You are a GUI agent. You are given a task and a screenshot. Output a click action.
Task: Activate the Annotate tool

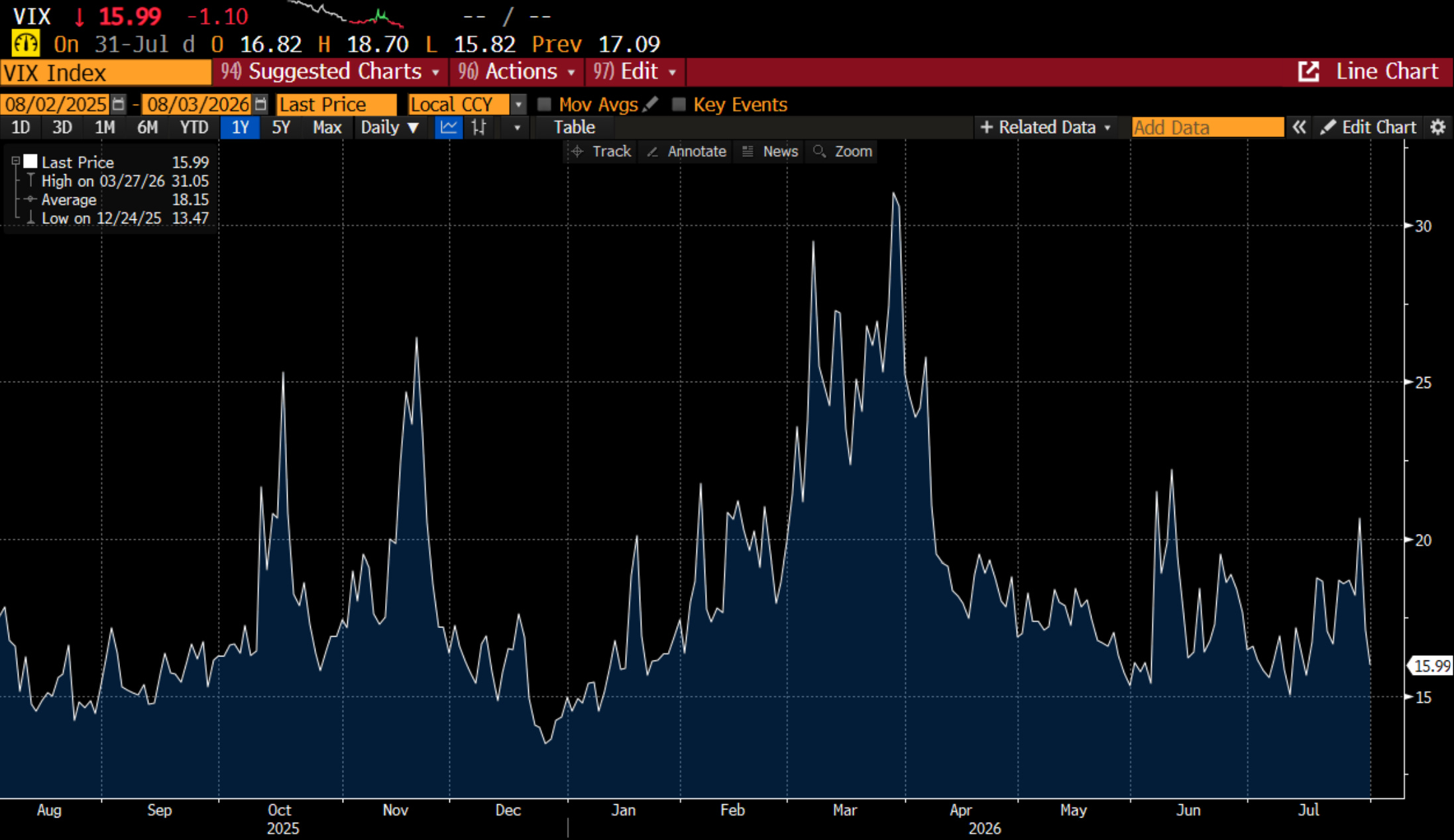687,151
